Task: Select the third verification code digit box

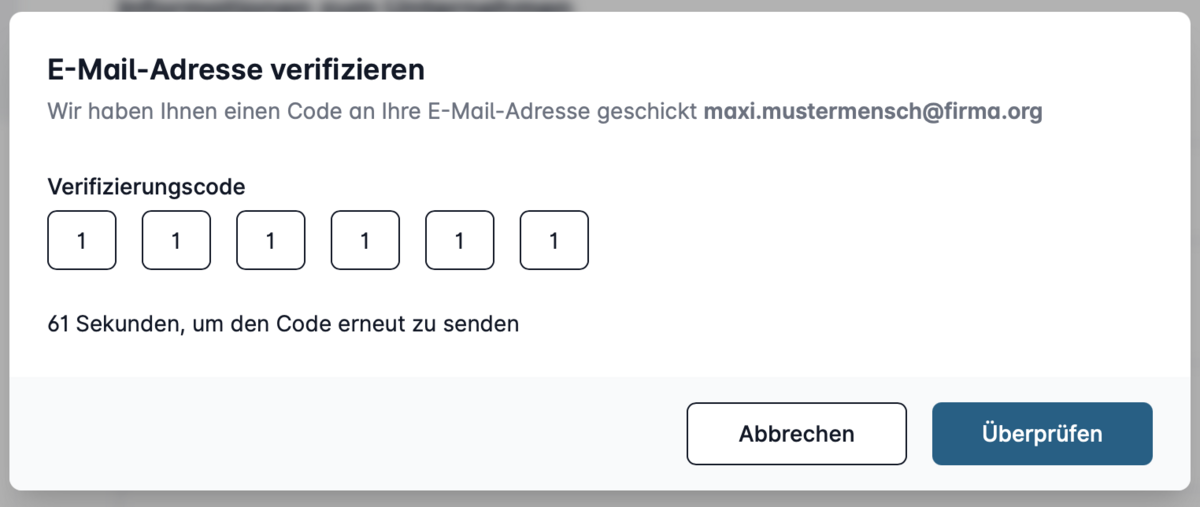Action: pos(271,240)
